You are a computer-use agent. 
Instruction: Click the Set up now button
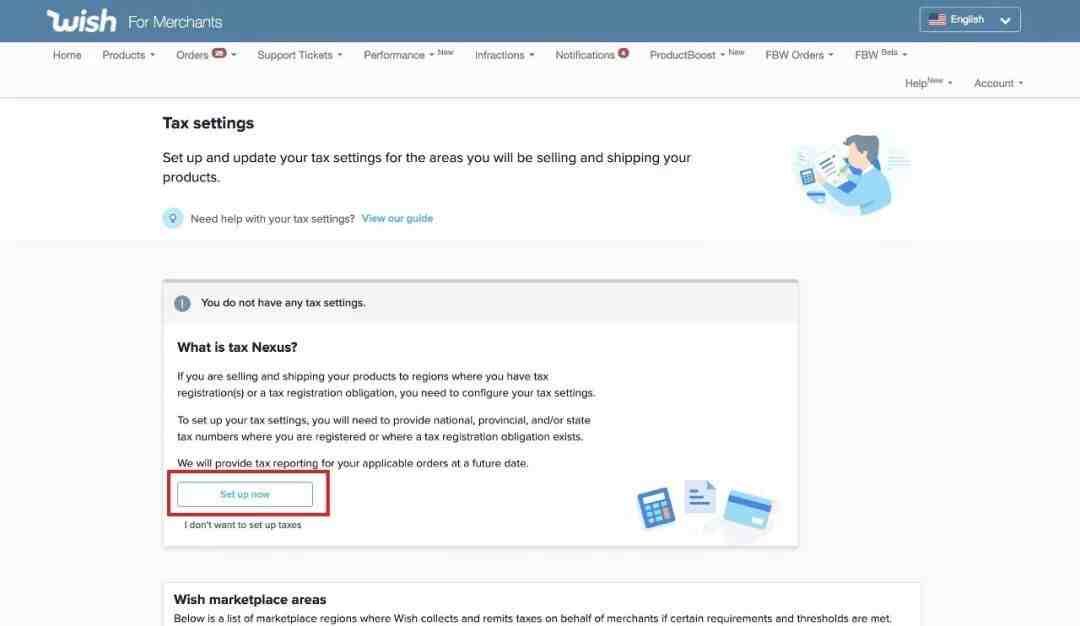[245, 494]
